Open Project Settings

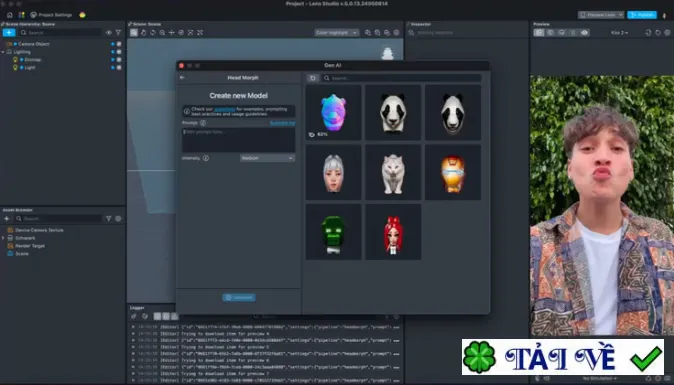tap(51, 15)
